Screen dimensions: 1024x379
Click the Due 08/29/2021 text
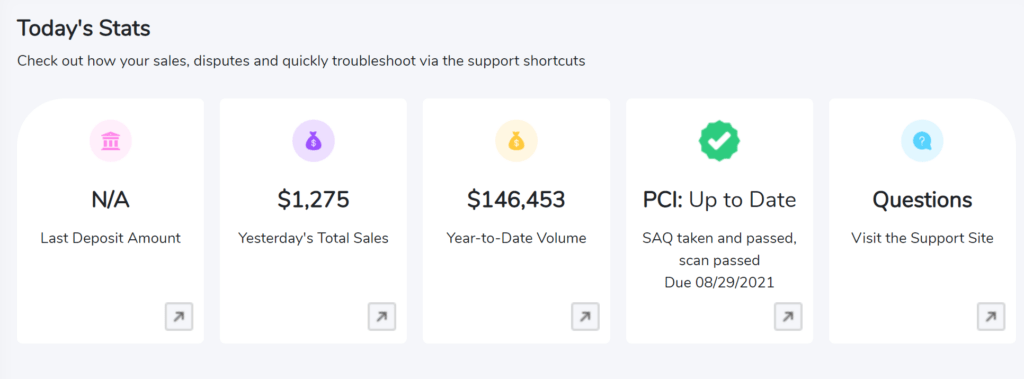pyautogui.click(x=720, y=283)
